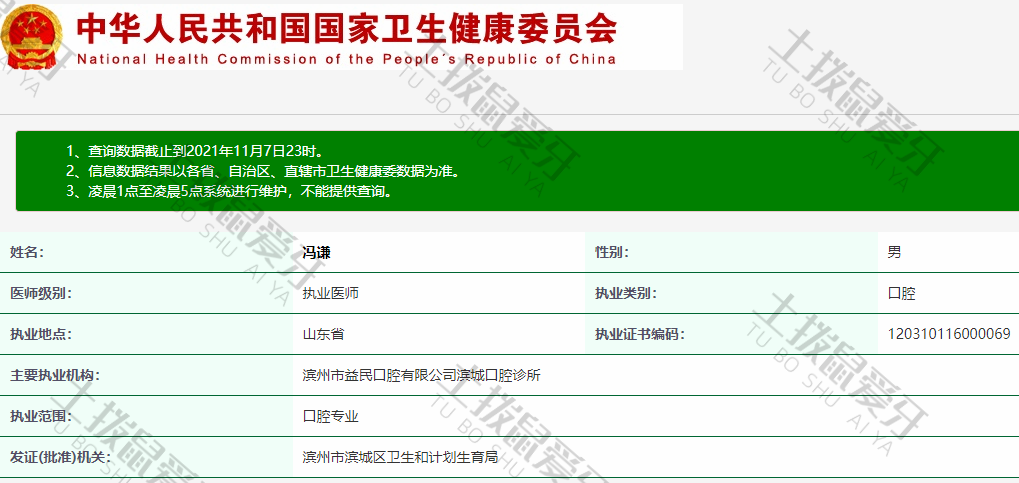Click the 中华人民共和国国家卫生健康委员会 header title
Screen dimensions: 1019x483
(x=346, y=27)
